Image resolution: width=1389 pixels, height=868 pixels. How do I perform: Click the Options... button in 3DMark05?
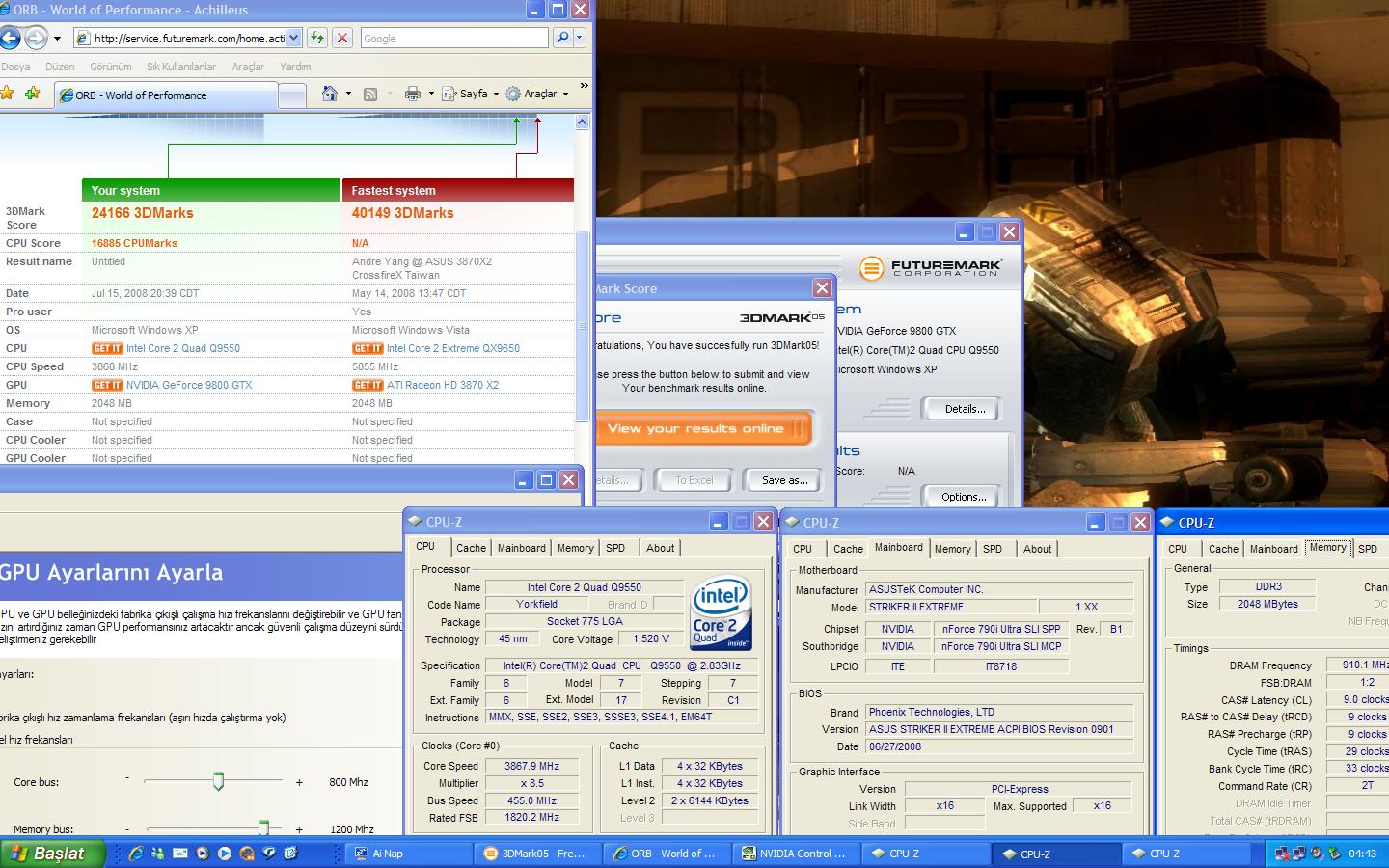[965, 497]
